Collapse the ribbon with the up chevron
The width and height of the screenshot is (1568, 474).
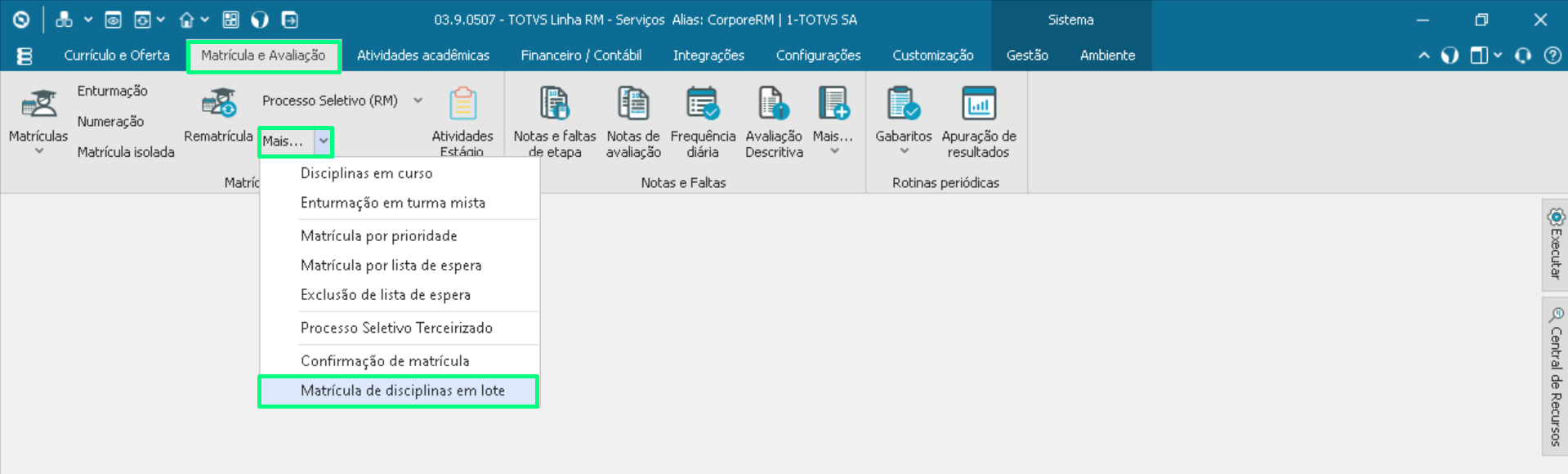1423,56
